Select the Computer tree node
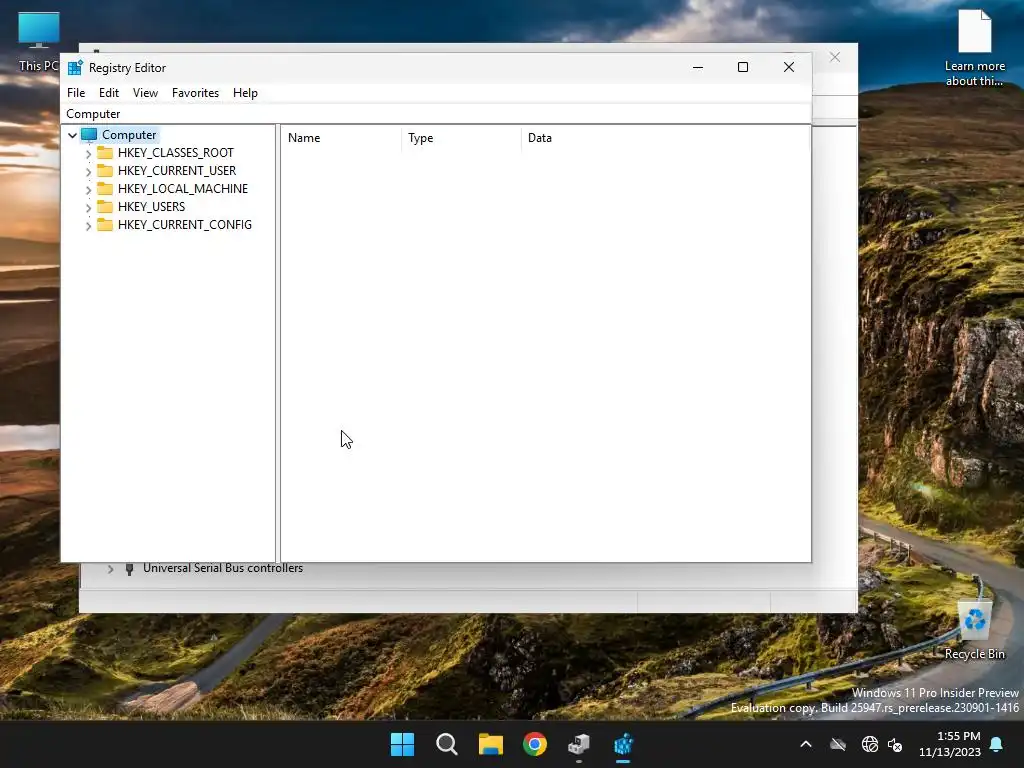This screenshot has width=1024, height=768. (x=129, y=135)
